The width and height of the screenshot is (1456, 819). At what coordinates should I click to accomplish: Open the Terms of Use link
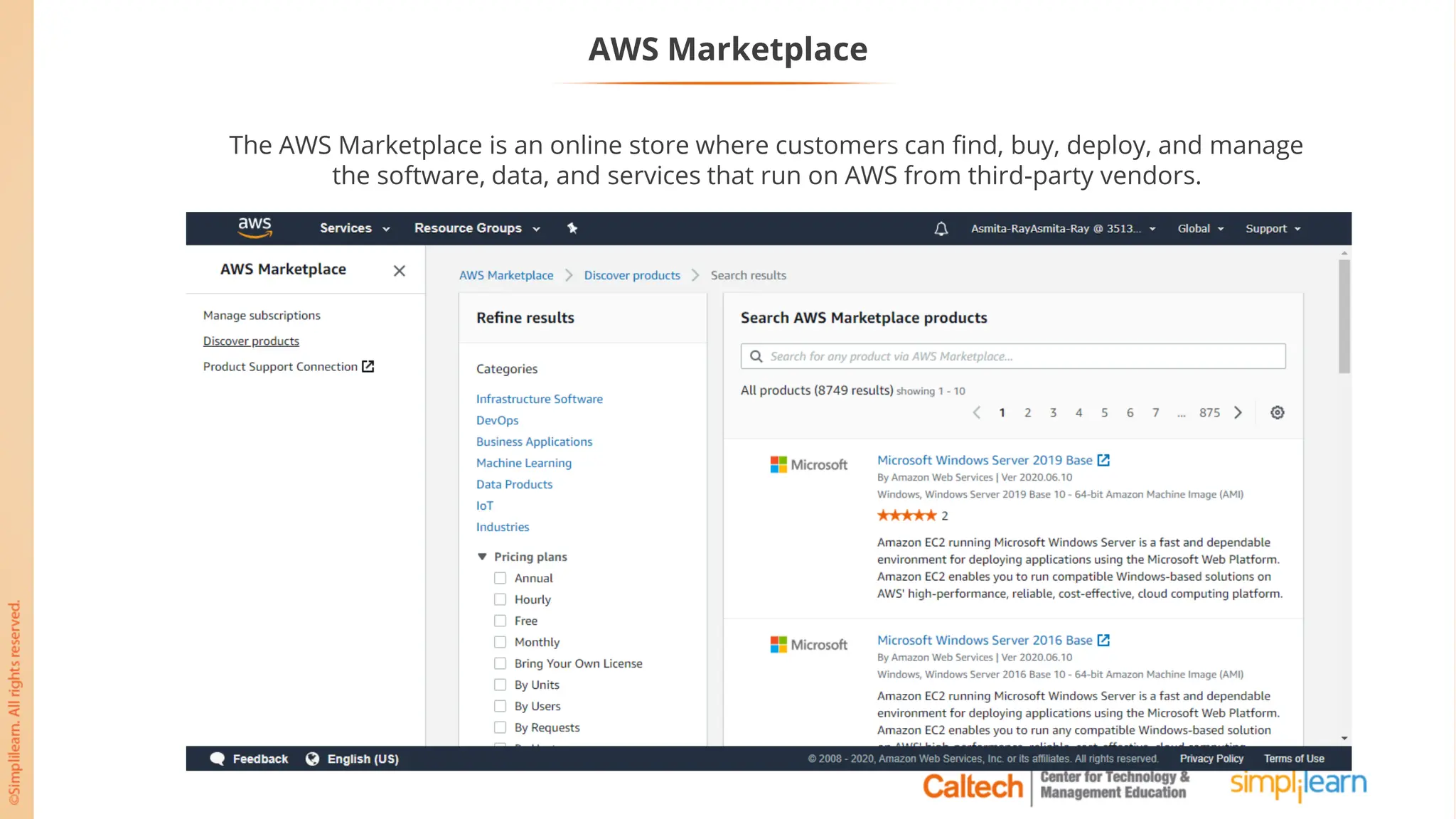pyautogui.click(x=1294, y=759)
